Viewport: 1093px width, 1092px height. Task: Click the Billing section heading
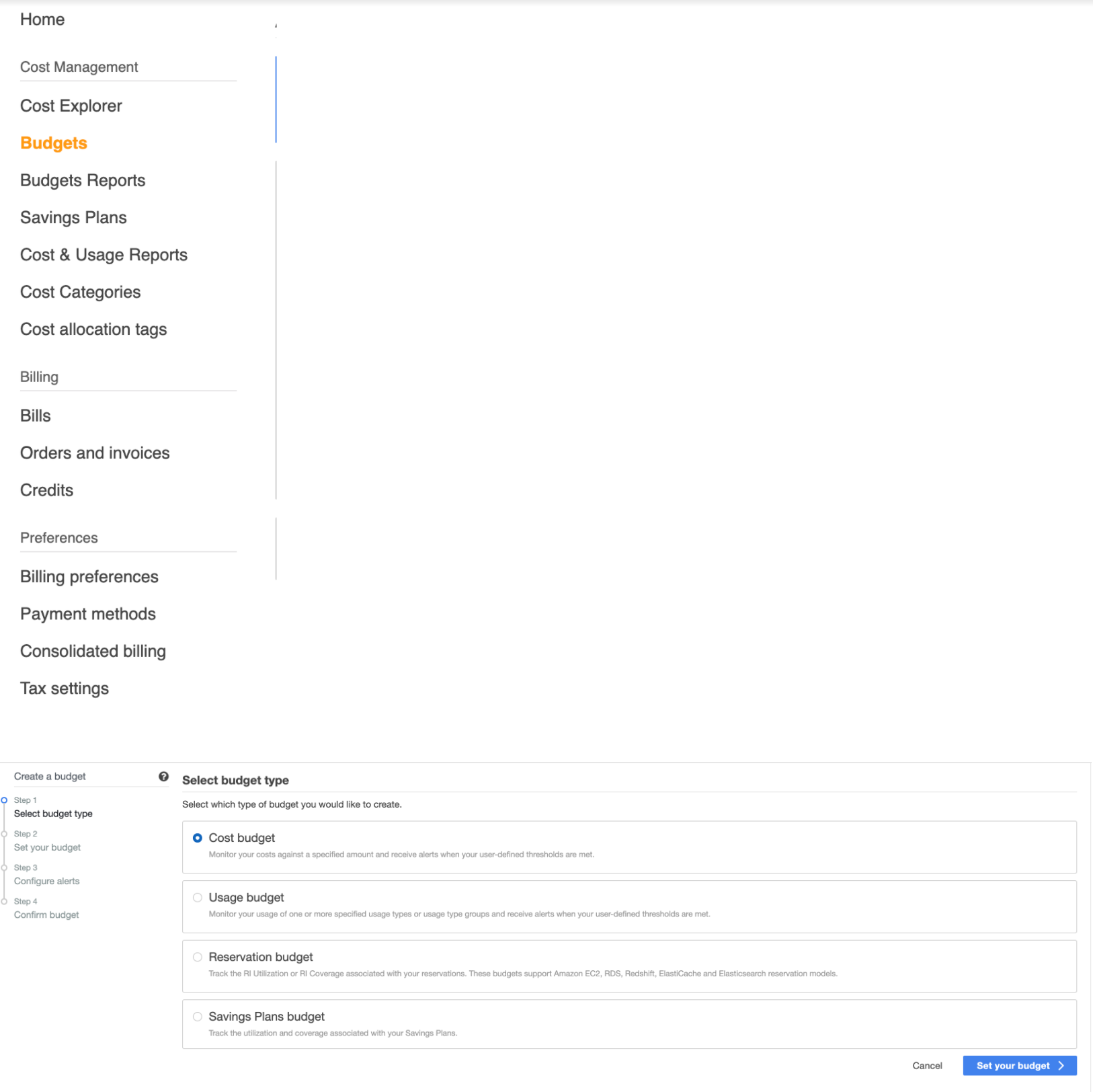point(39,377)
